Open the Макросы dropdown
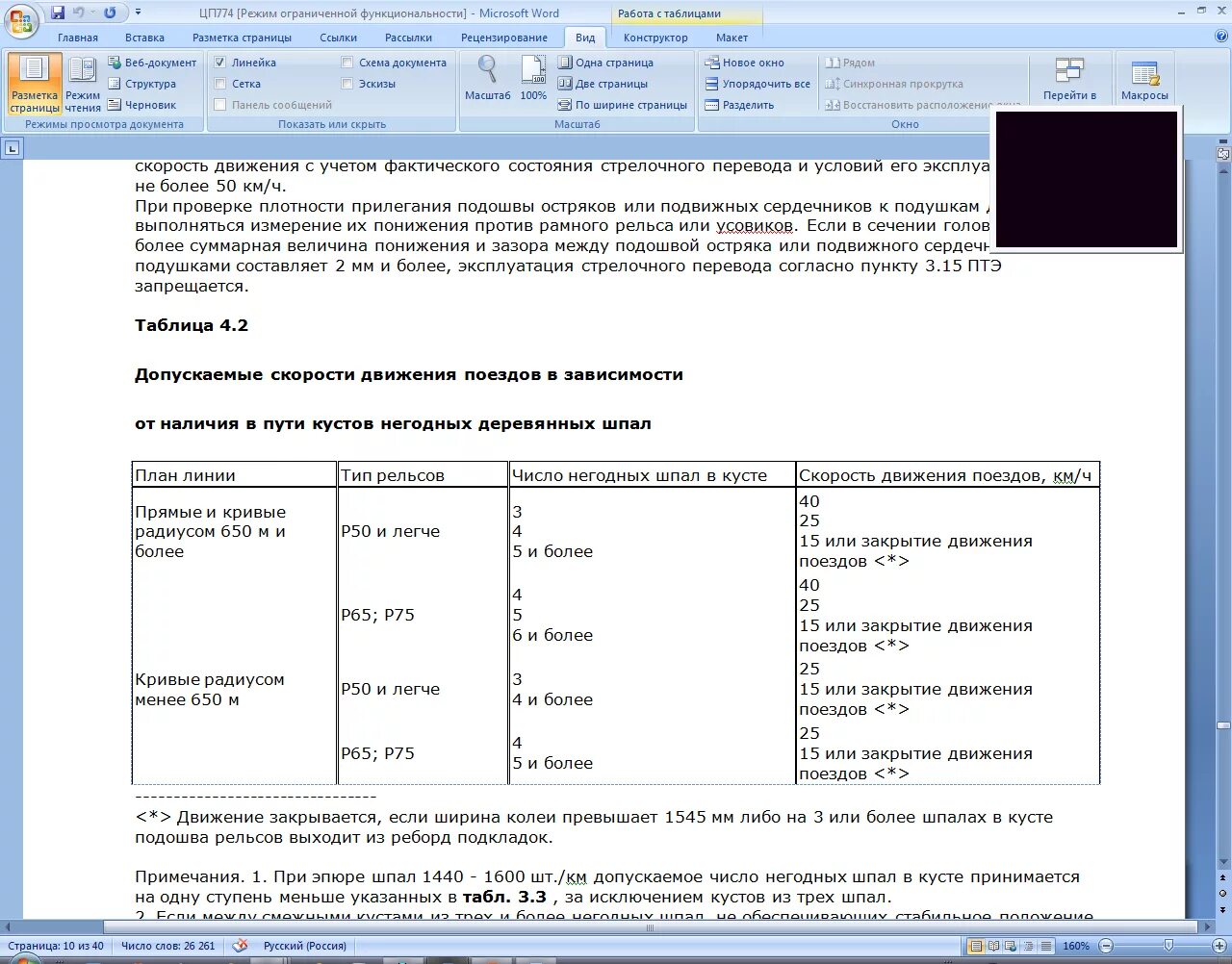 click(x=1144, y=79)
